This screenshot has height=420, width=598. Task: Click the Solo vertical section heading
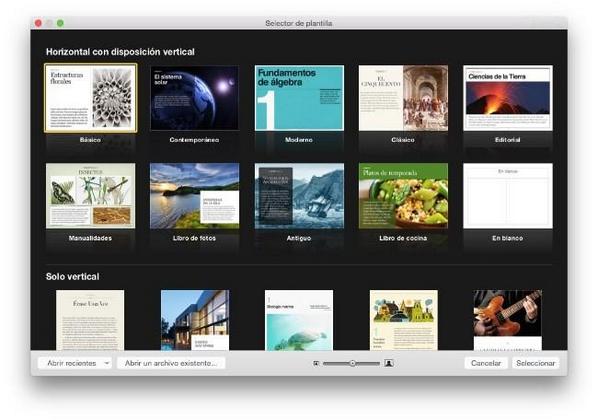click(72, 277)
